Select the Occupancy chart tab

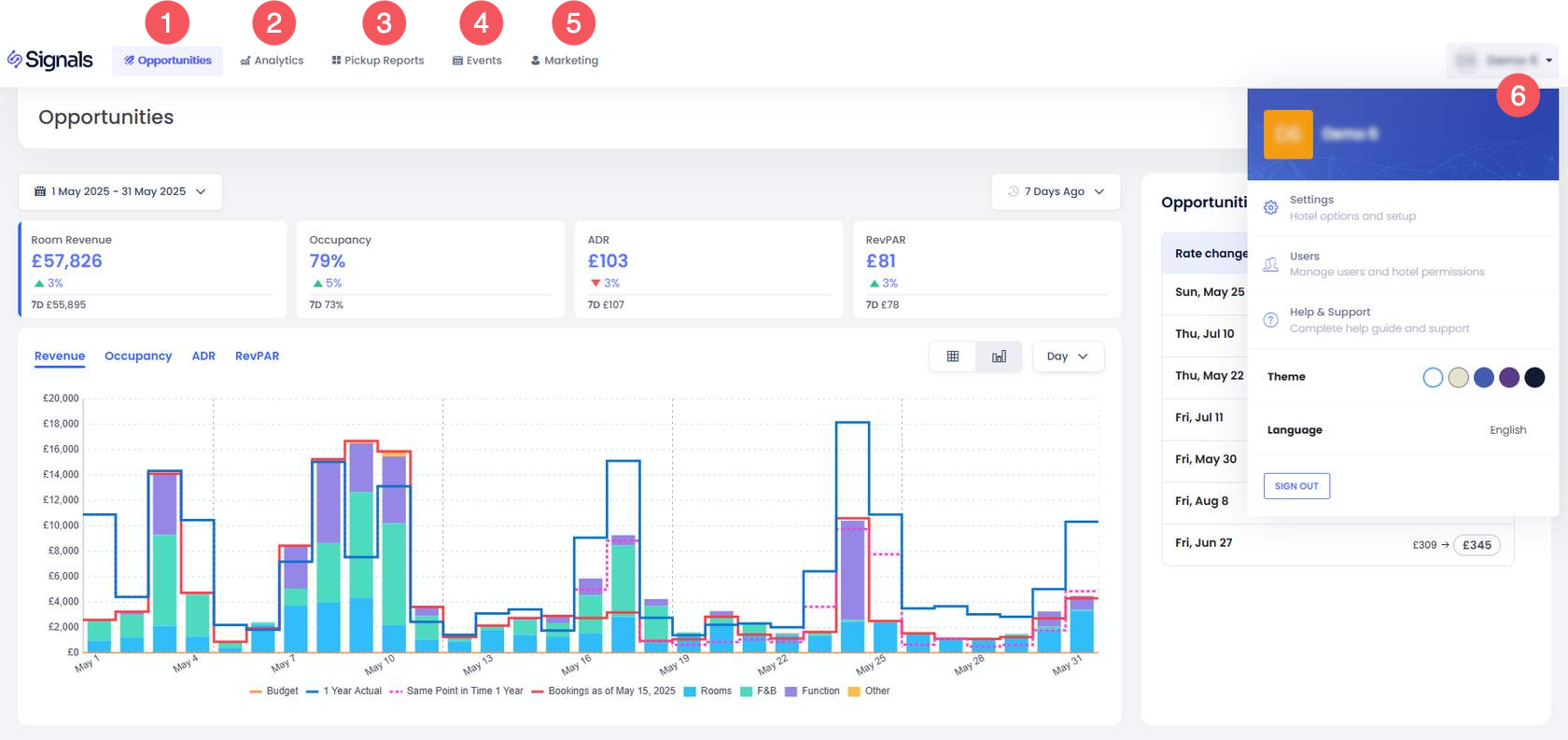138,356
